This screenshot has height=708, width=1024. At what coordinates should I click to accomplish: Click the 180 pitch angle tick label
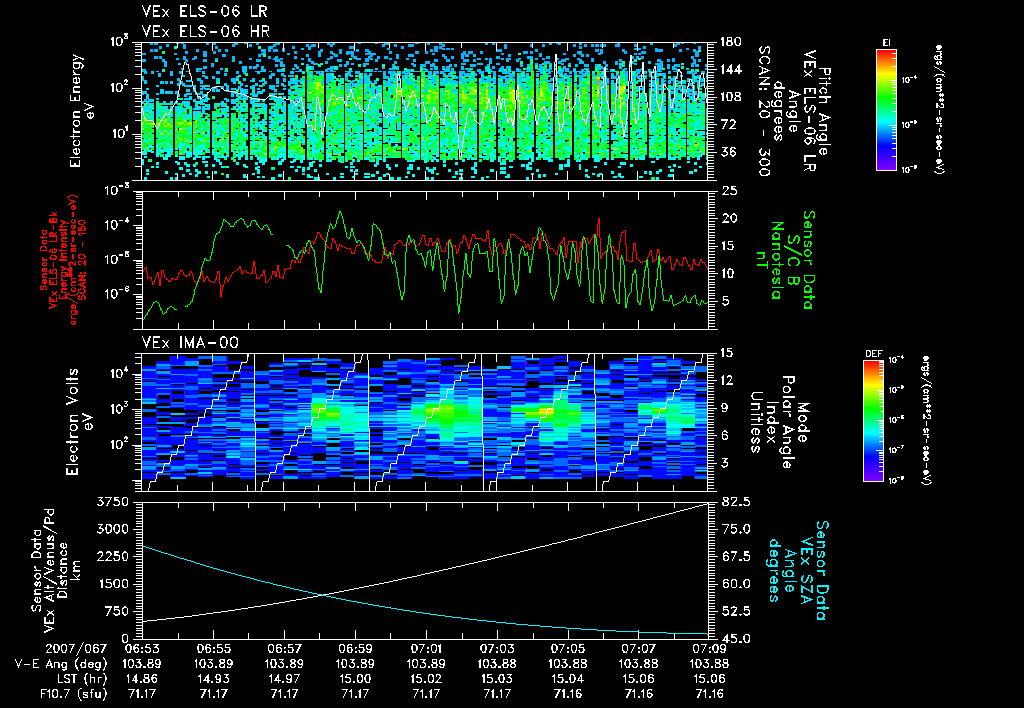tap(730, 42)
